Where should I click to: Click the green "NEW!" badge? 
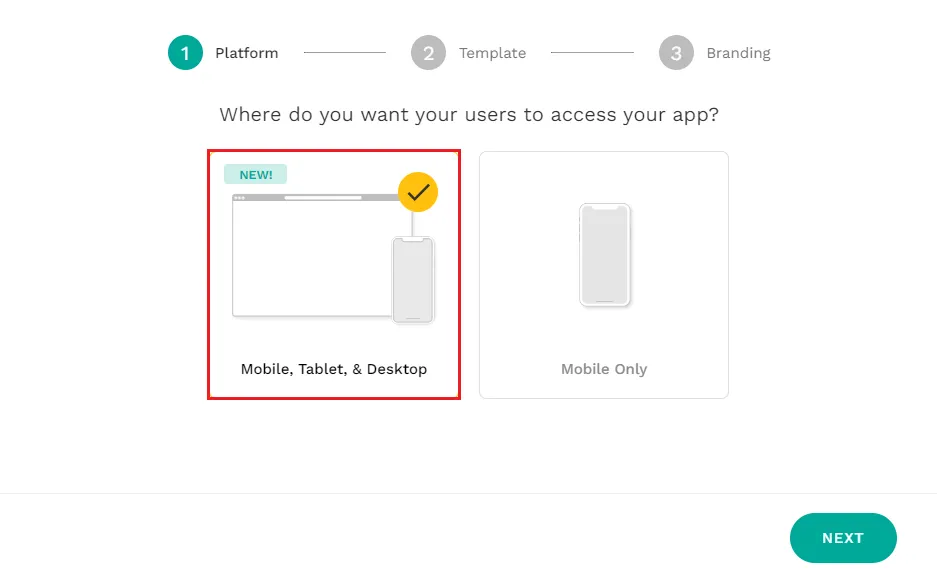256,175
